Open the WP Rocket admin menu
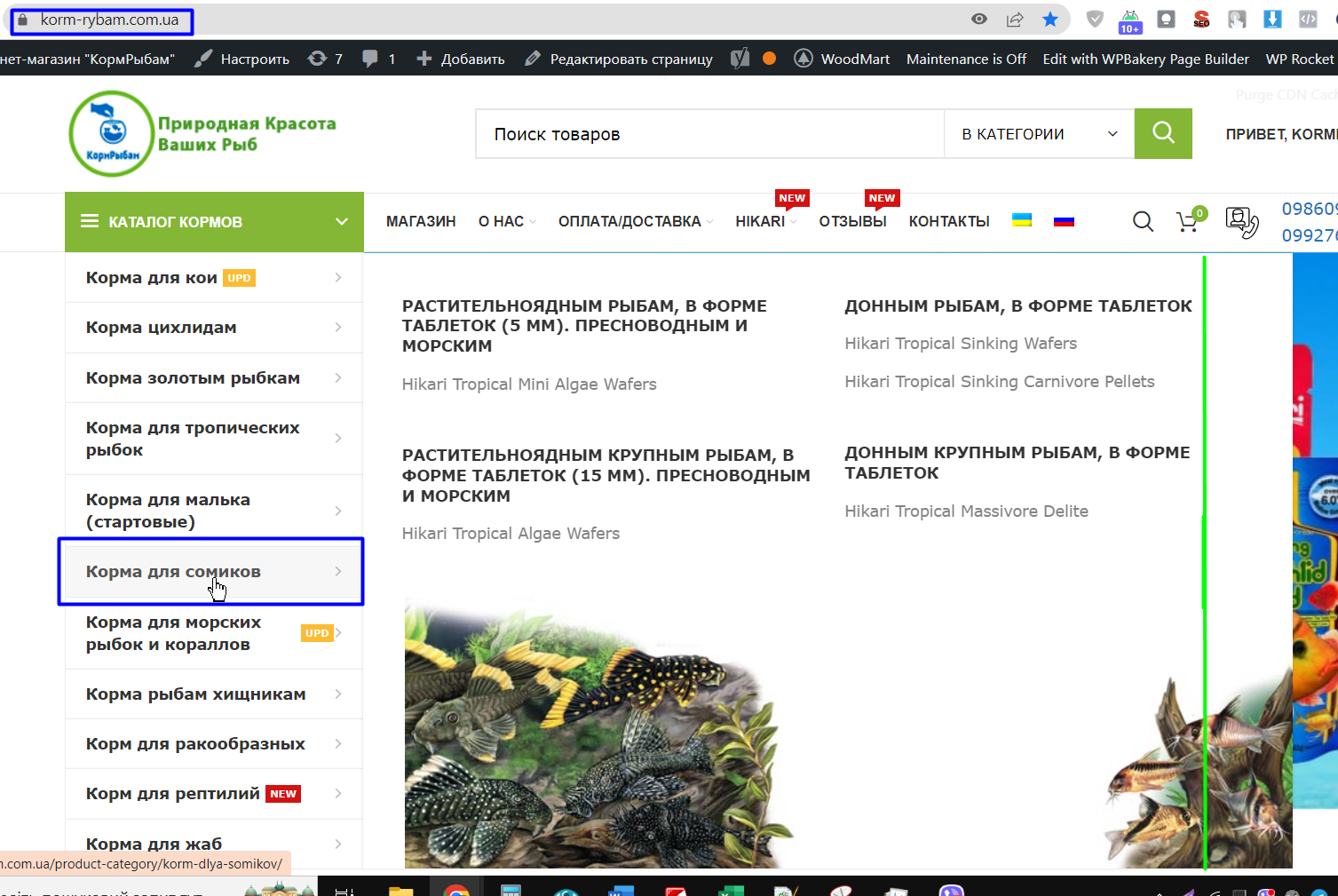This screenshot has width=1338, height=896. tap(1300, 59)
